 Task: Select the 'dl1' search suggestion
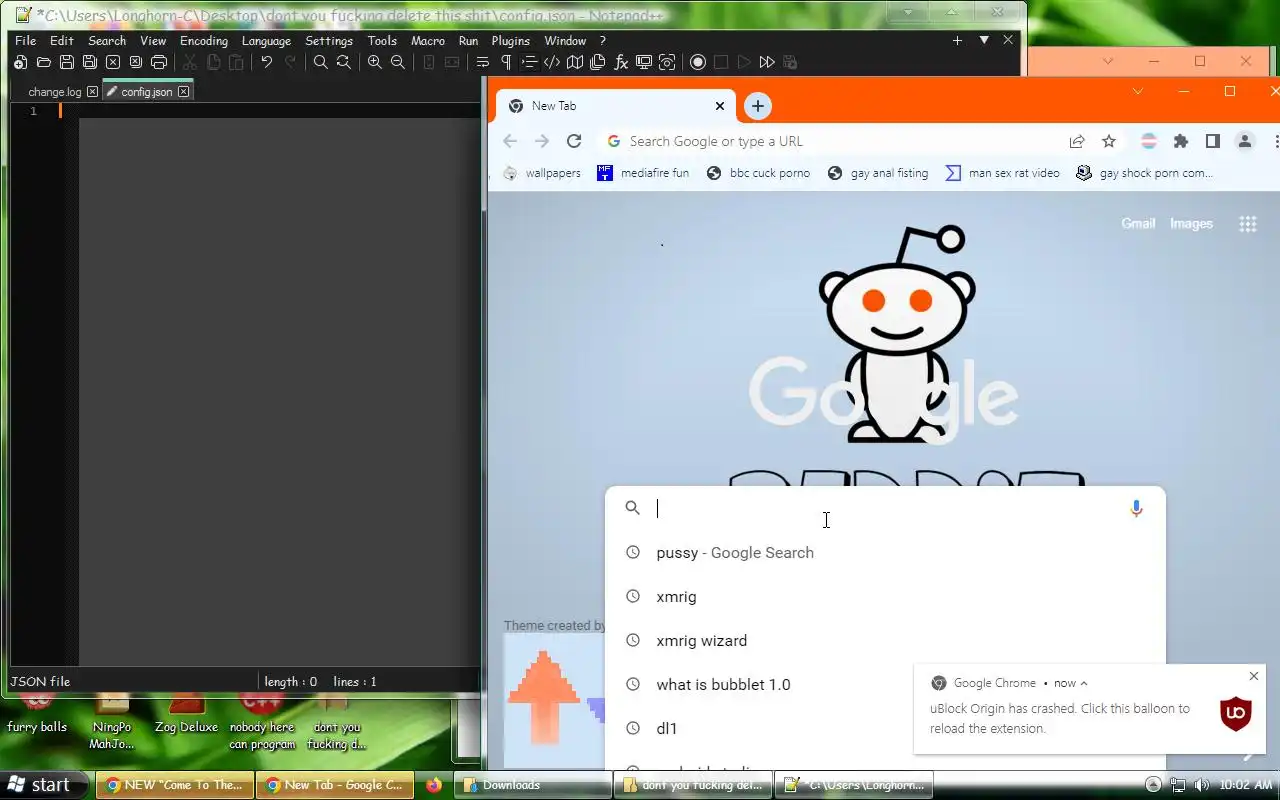[x=885, y=729]
